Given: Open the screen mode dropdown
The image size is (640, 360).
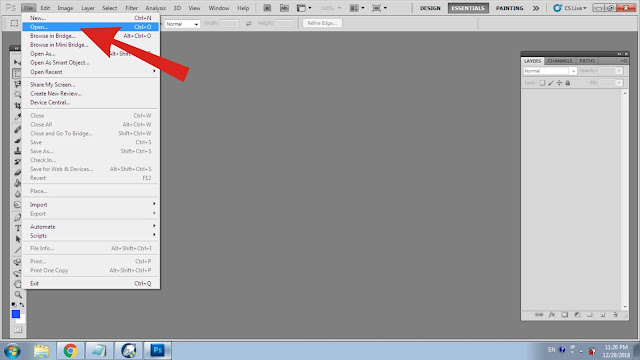Looking at the screenshot, I should [380, 8].
